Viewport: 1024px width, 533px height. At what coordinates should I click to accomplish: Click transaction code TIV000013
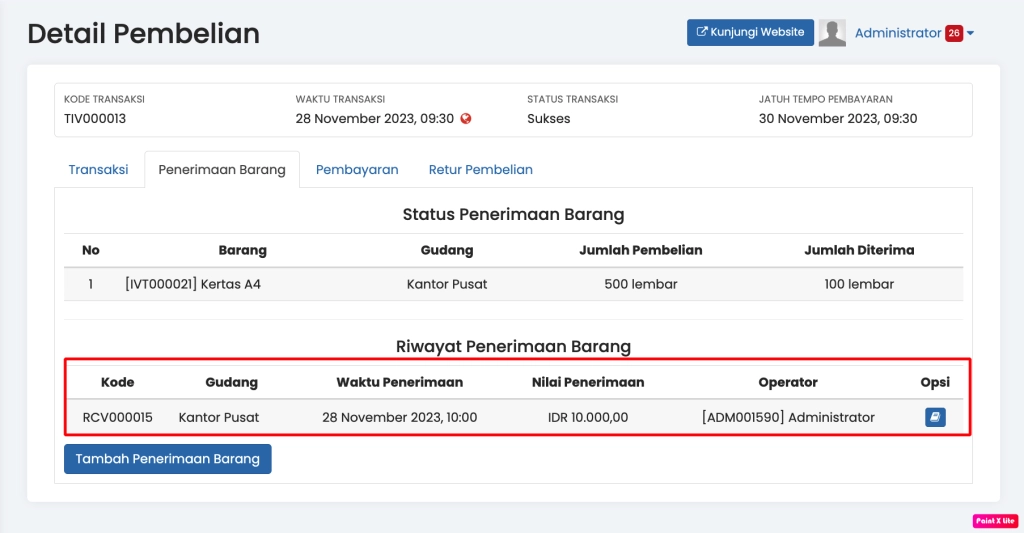coord(95,119)
